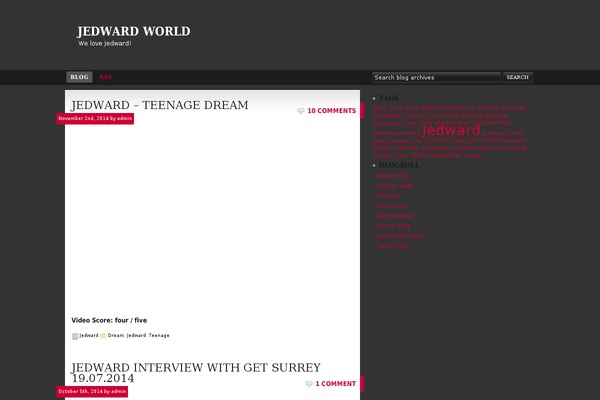Select the Celebrity tag

point(514,108)
